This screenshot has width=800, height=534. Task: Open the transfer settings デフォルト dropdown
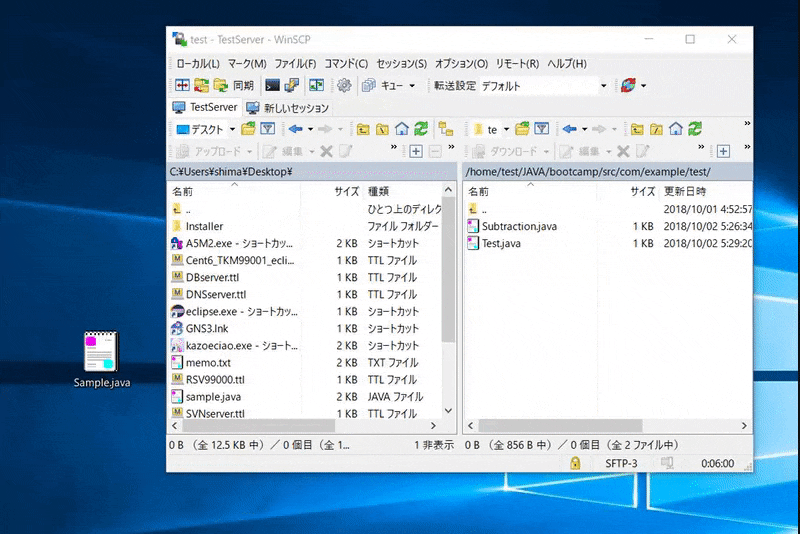(603, 86)
